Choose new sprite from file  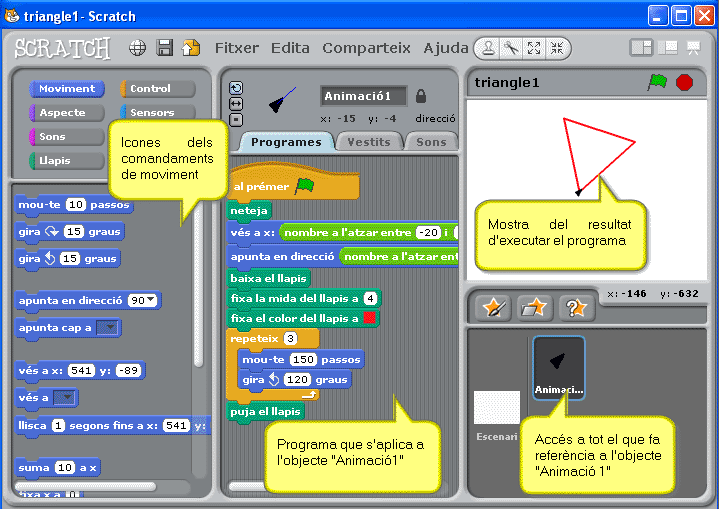point(535,308)
